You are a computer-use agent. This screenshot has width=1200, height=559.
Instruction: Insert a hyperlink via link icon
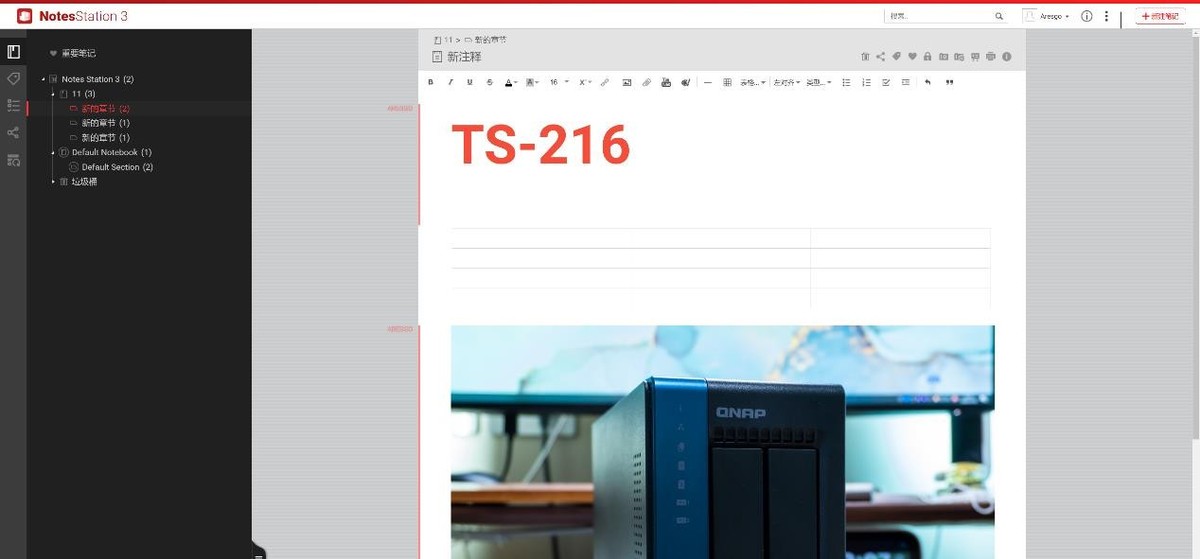605,82
